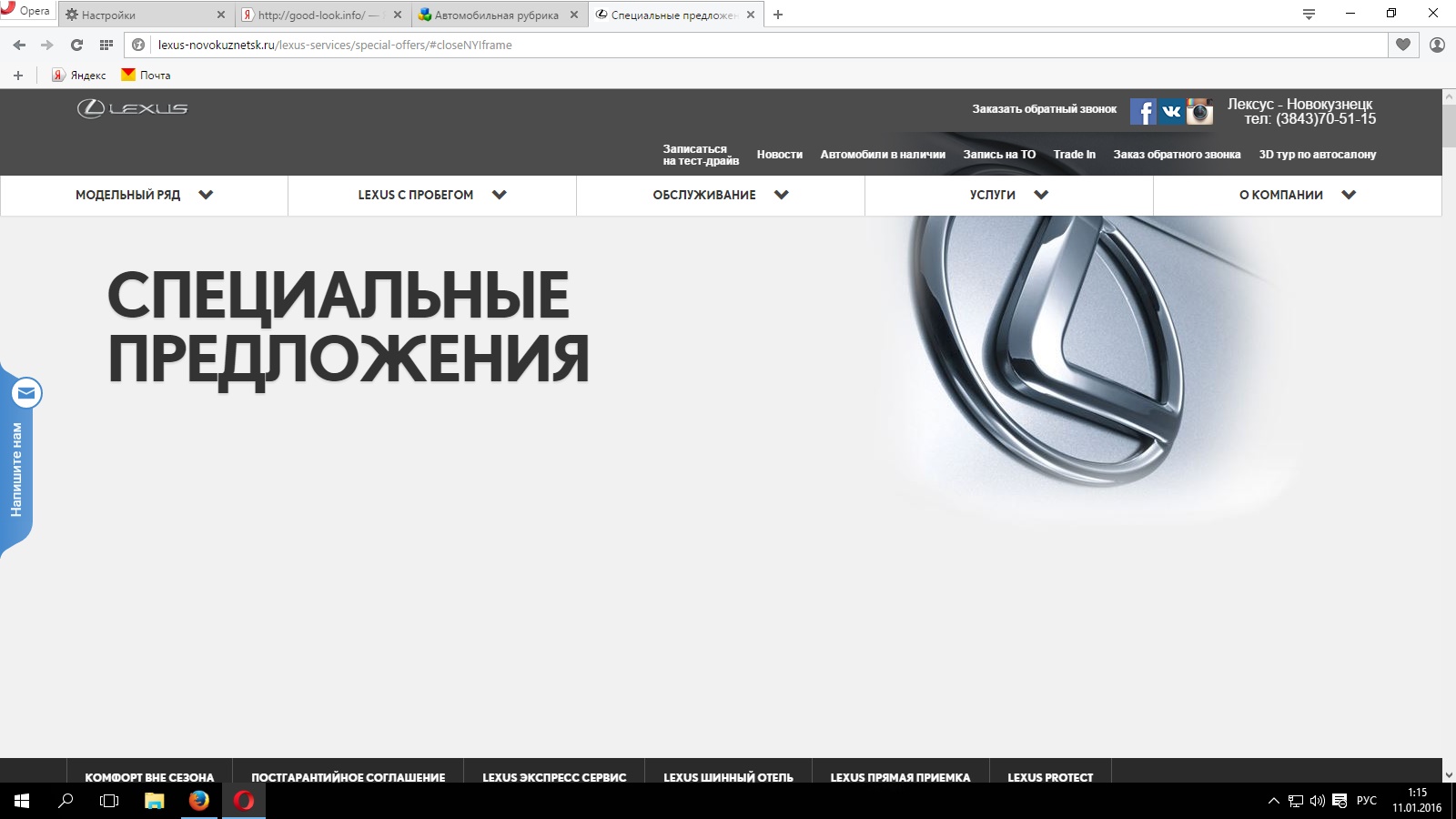
Task: Click Заказать обратный звонок link
Action: pyautogui.click(x=1044, y=109)
